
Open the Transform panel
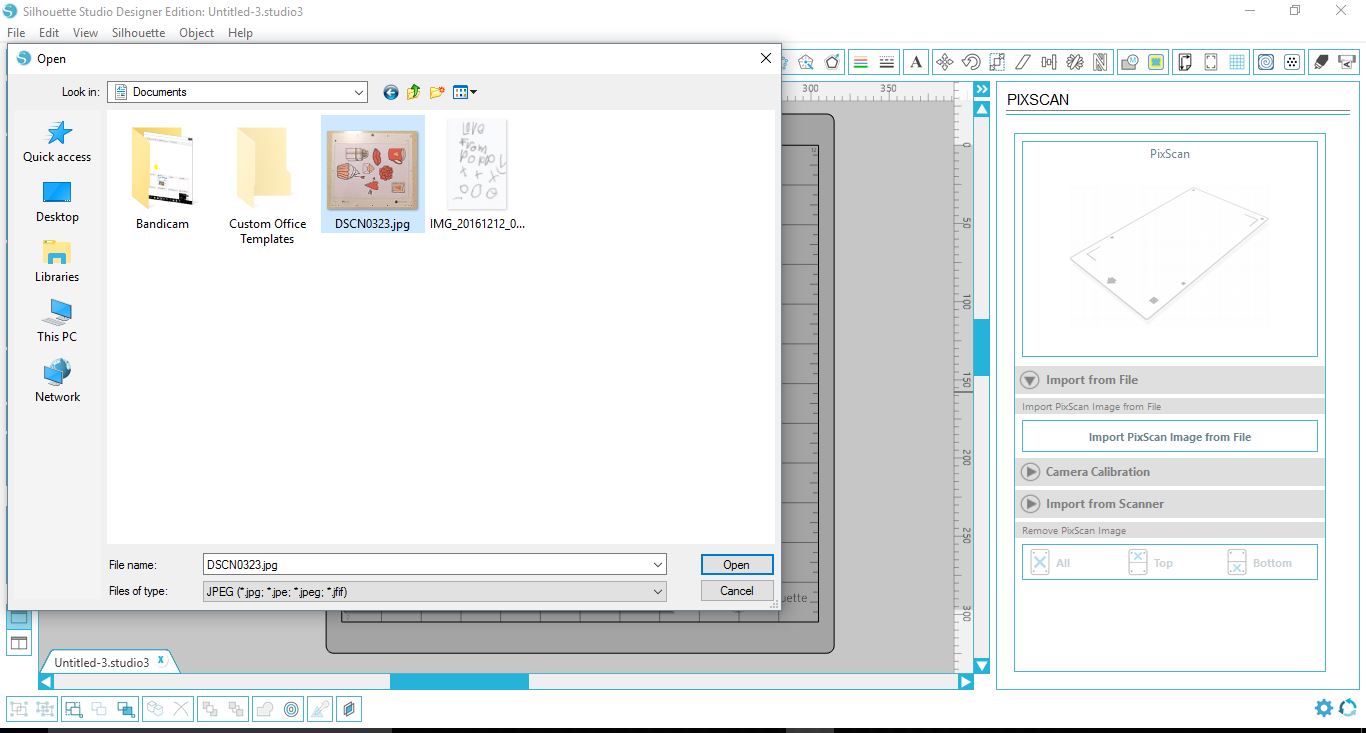pos(944,61)
